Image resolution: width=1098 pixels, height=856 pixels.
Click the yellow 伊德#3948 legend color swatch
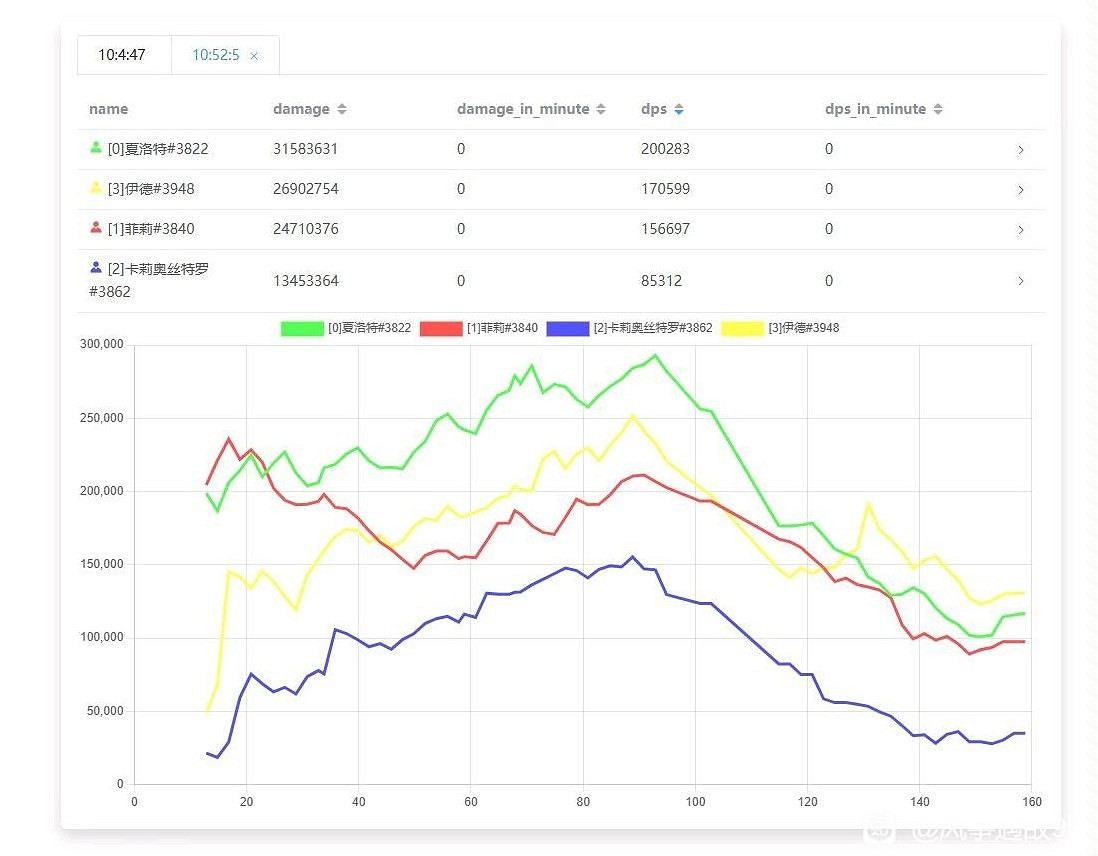coord(741,328)
